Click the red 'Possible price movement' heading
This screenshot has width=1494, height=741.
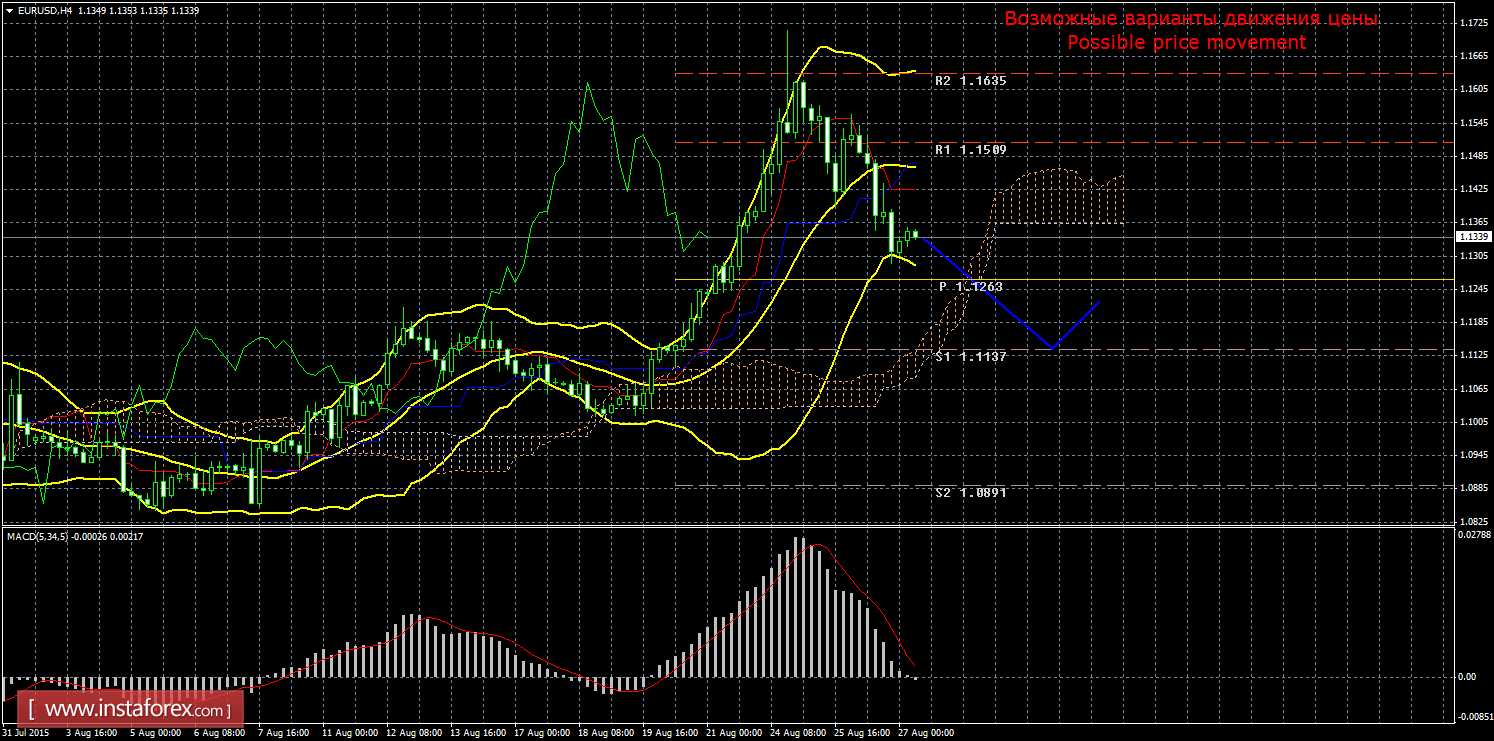click(x=1186, y=43)
